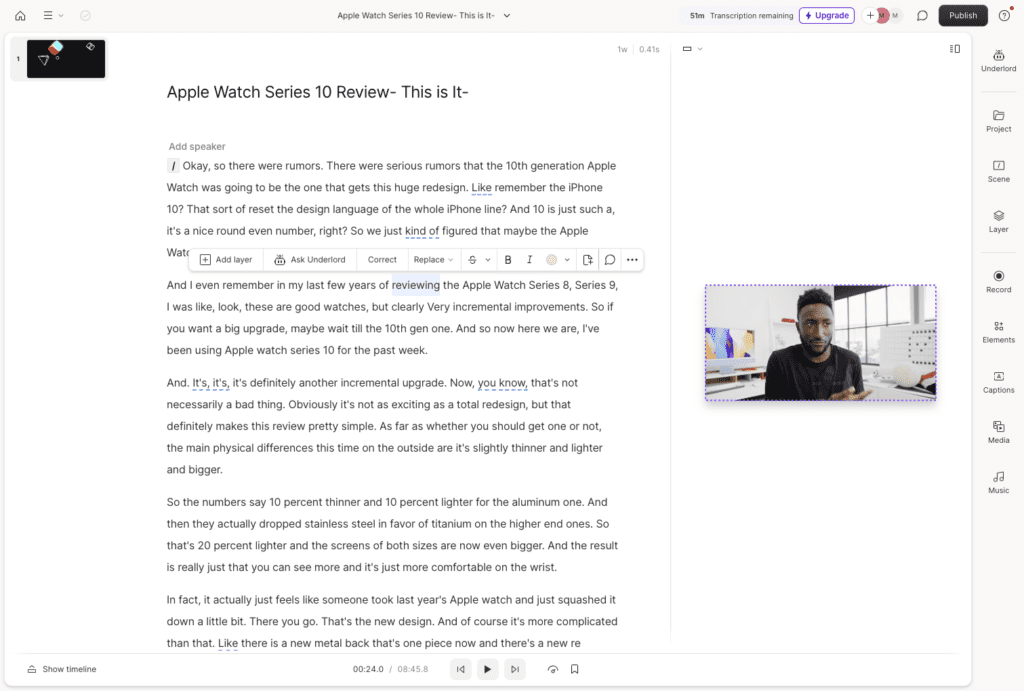The image size is (1024, 691).
Task: Click the copy-to-new-composition icon in toolbar
Action: pyautogui.click(x=588, y=260)
